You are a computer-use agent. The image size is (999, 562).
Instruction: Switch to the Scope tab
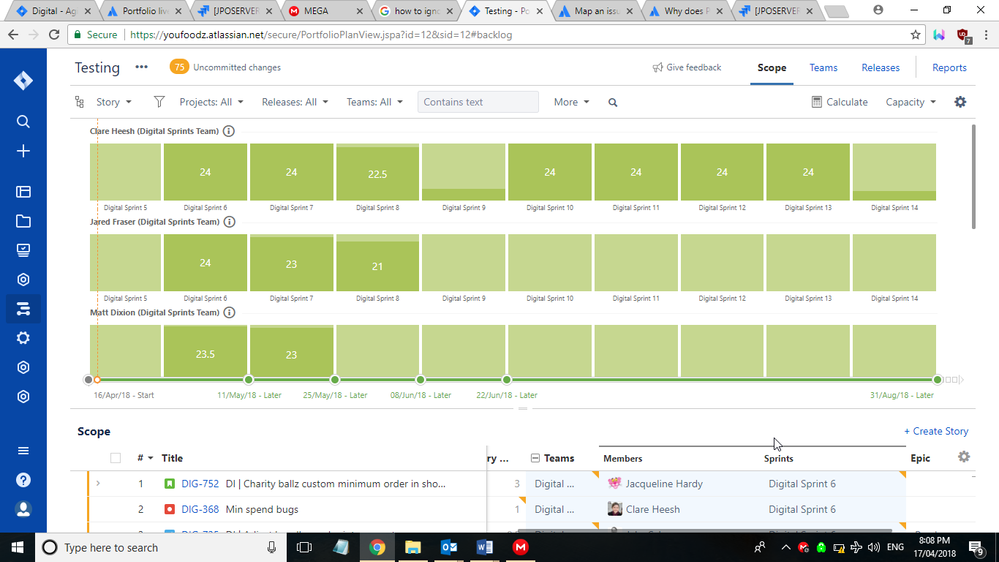tap(772, 68)
